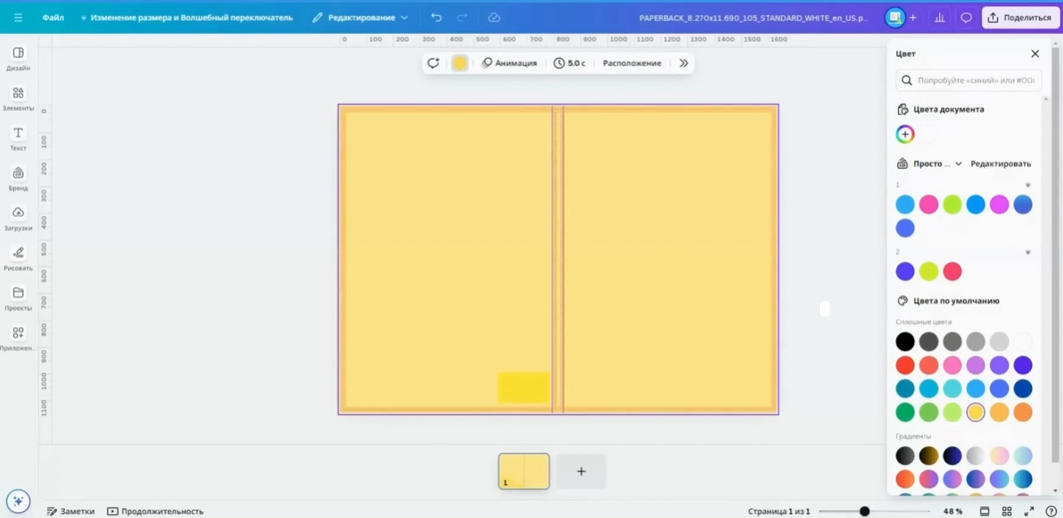Image resolution: width=1063 pixels, height=518 pixels.
Task: Enter fullscreen presentation mode
Action: [x=1029, y=511]
